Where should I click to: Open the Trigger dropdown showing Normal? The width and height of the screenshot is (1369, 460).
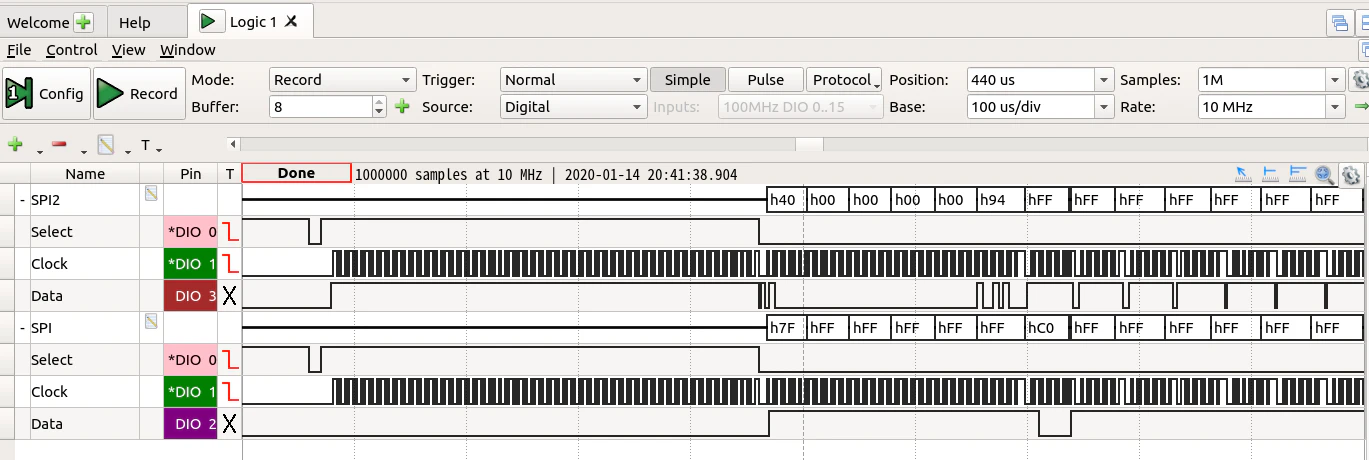(573, 80)
